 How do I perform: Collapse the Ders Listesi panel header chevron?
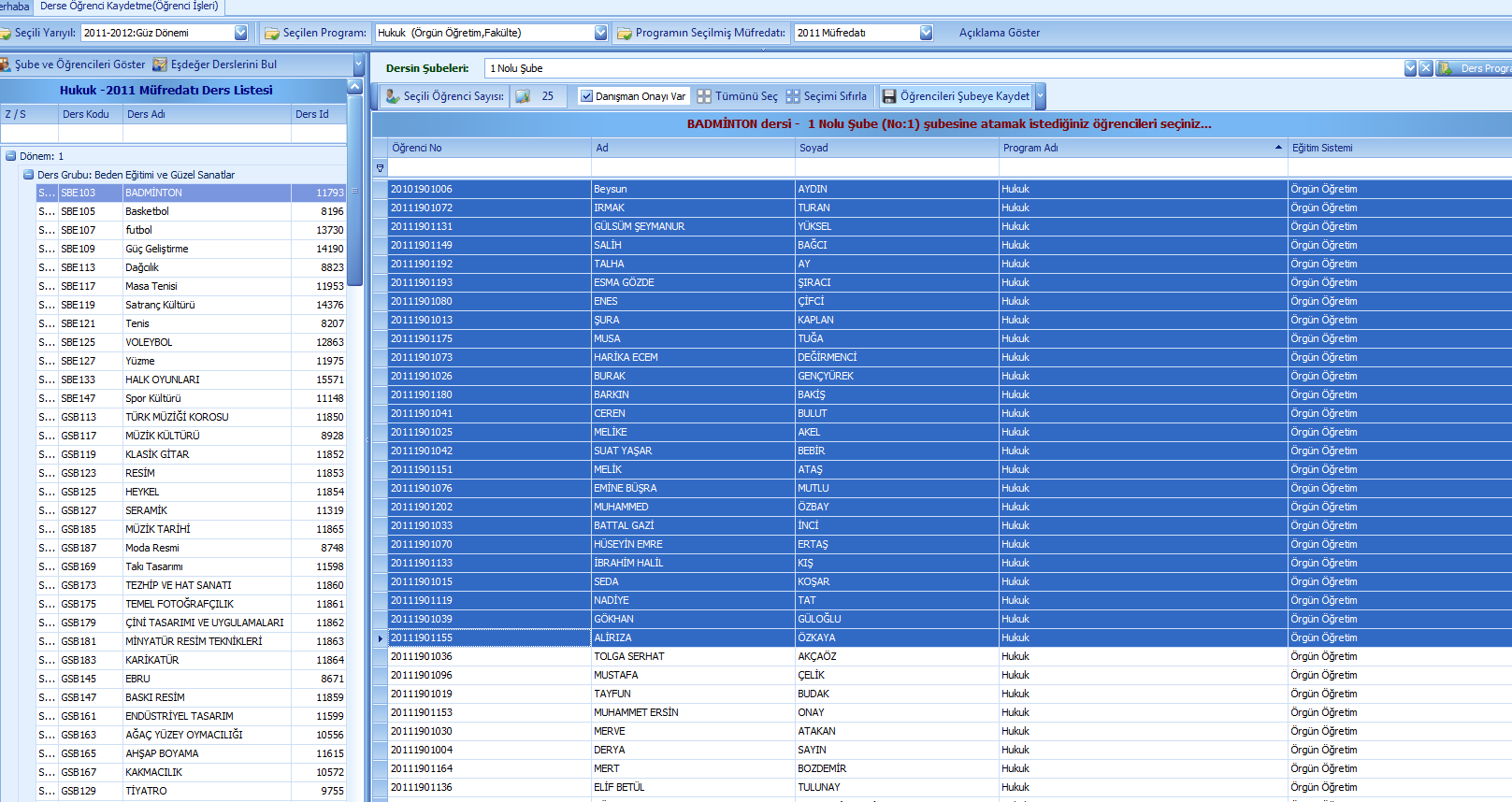tap(354, 86)
